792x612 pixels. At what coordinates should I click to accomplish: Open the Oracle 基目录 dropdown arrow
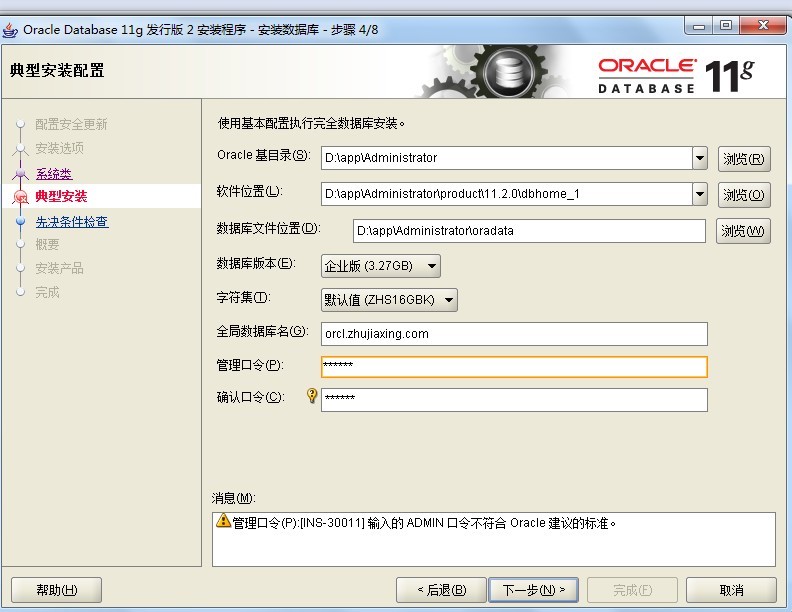(700, 158)
